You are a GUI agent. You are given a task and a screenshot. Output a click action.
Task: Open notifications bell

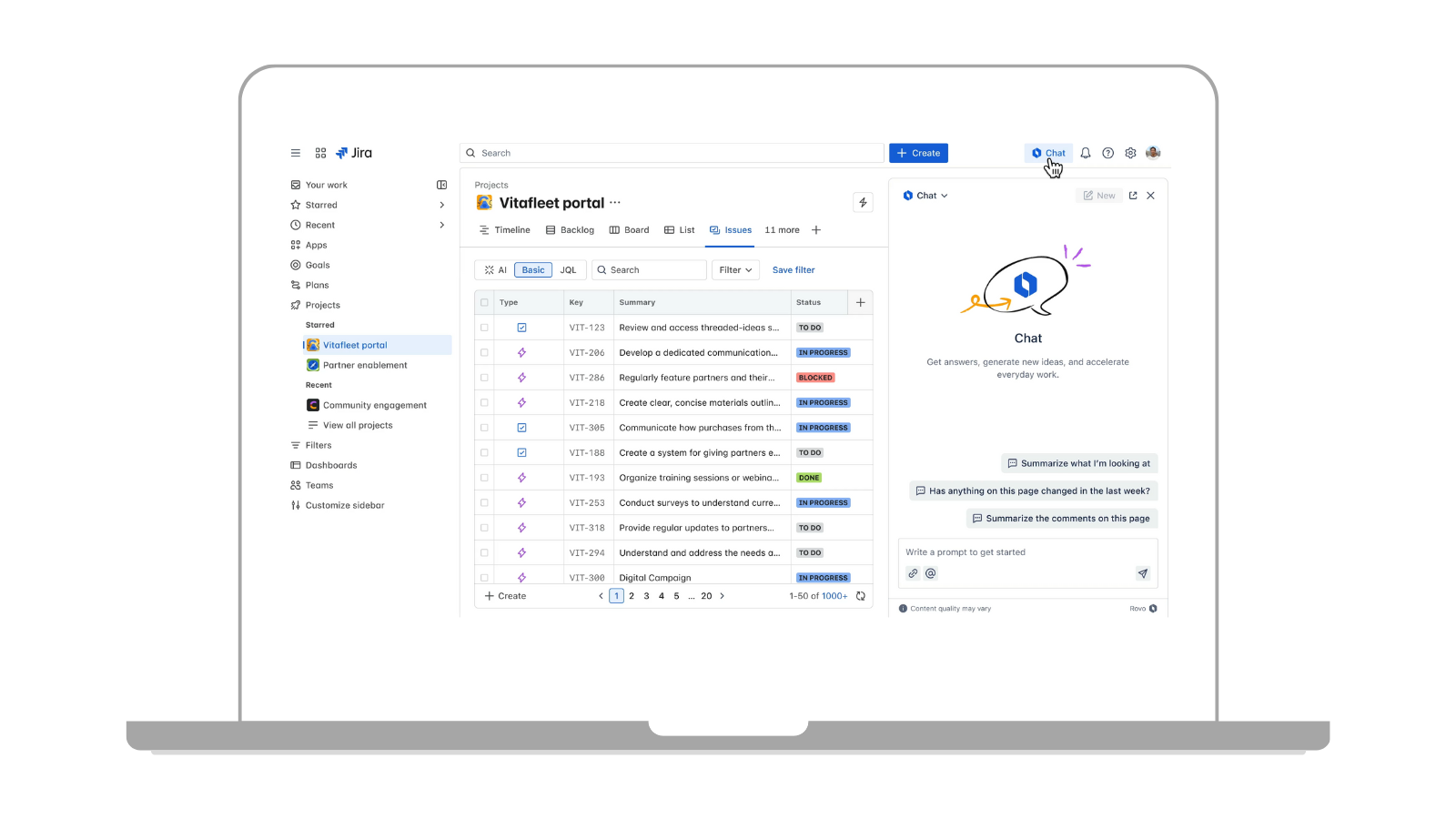[1086, 153]
